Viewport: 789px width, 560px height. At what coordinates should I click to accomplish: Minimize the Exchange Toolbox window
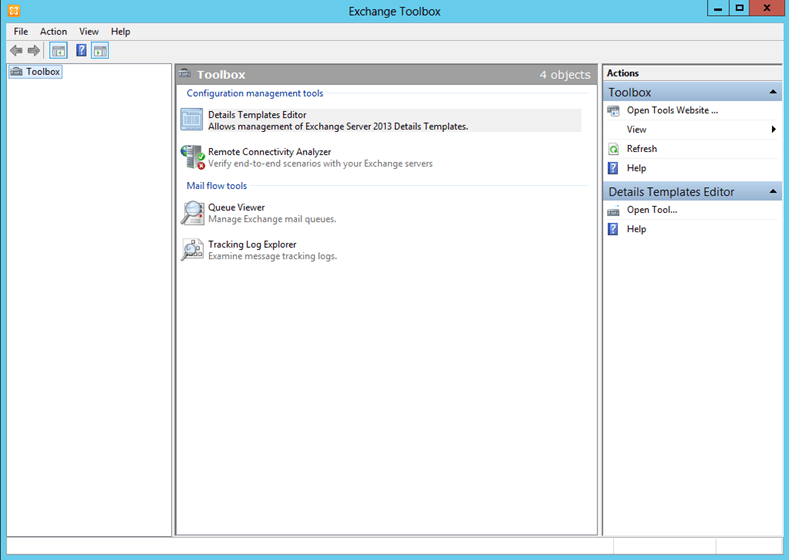718,9
